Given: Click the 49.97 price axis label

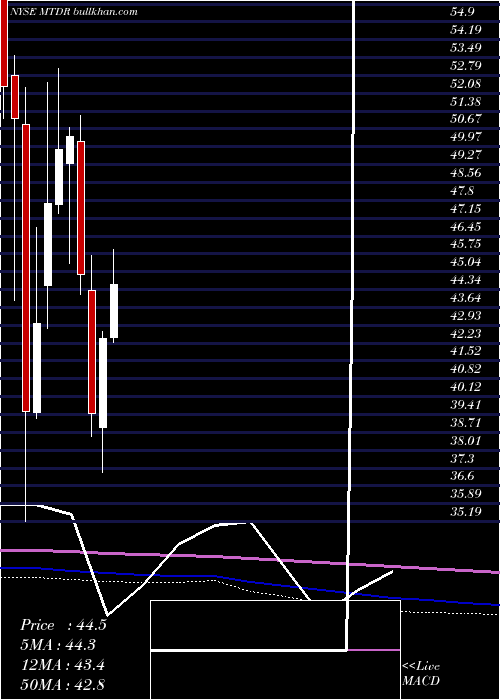Looking at the screenshot, I should (466, 137).
